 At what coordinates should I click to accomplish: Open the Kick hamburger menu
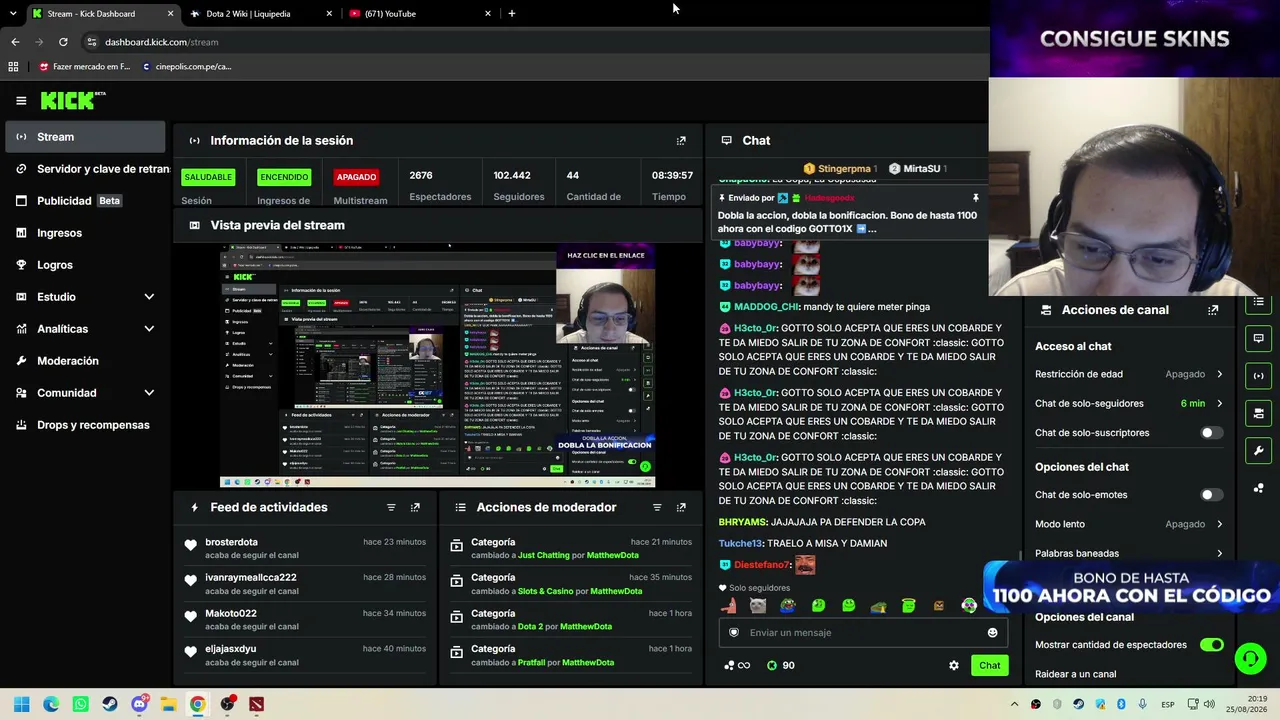click(21, 100)
